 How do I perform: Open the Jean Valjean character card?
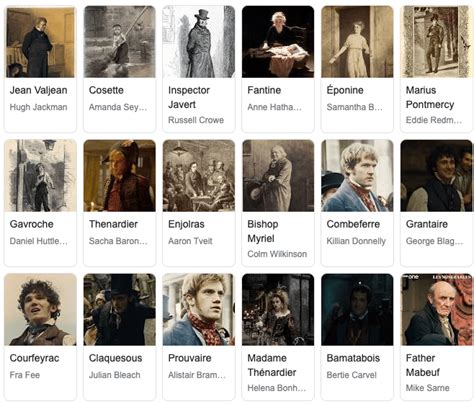(x=40, y=69)
